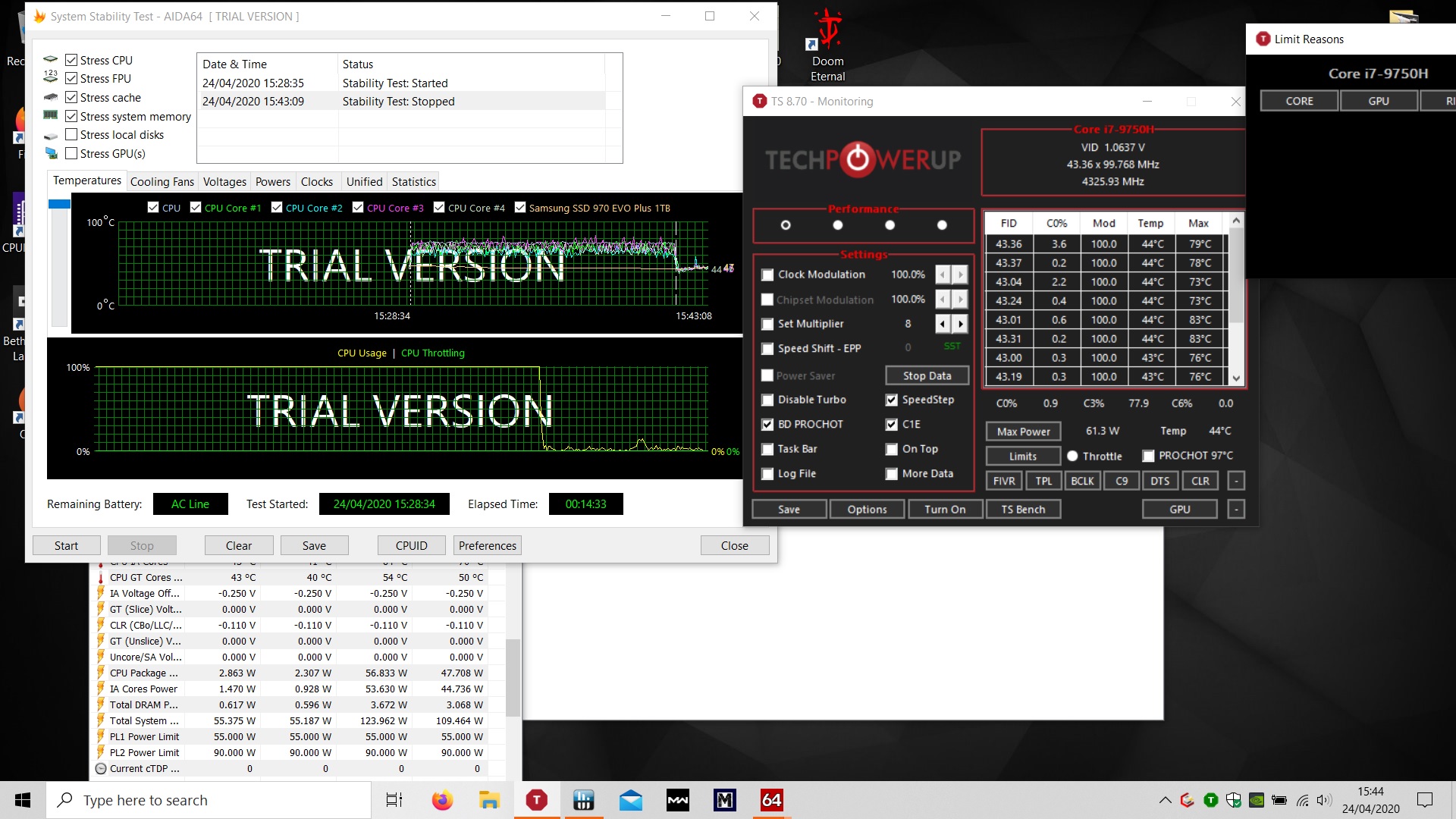This screenshot has width=1456, height=819.
Task: Open the Wi-Fi network tray icon
Action: [x=1302, y=800]
